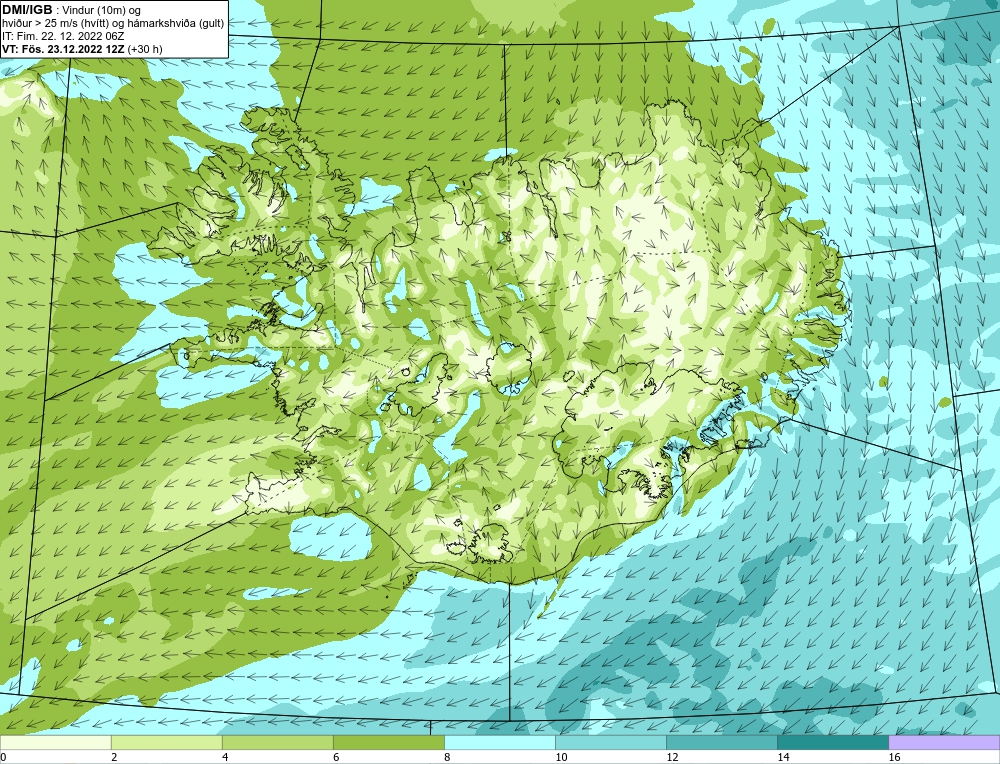The height and width of the screenshot is (764, 1000).
Task: Click the 'VT: Fös. 23.12.2022 12Z' line
Action: 64,49
